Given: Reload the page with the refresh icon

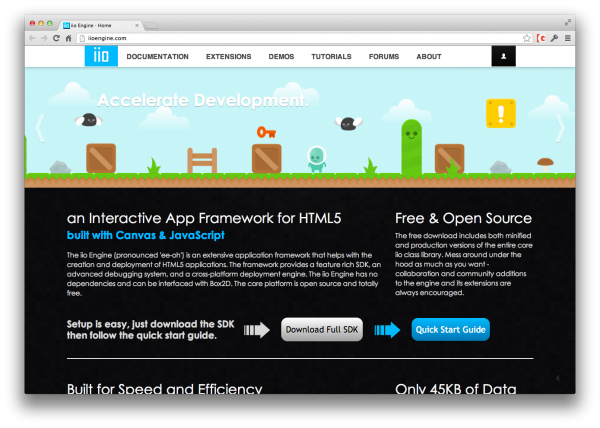Looking at the screenshot, I should tap(56, 38).
